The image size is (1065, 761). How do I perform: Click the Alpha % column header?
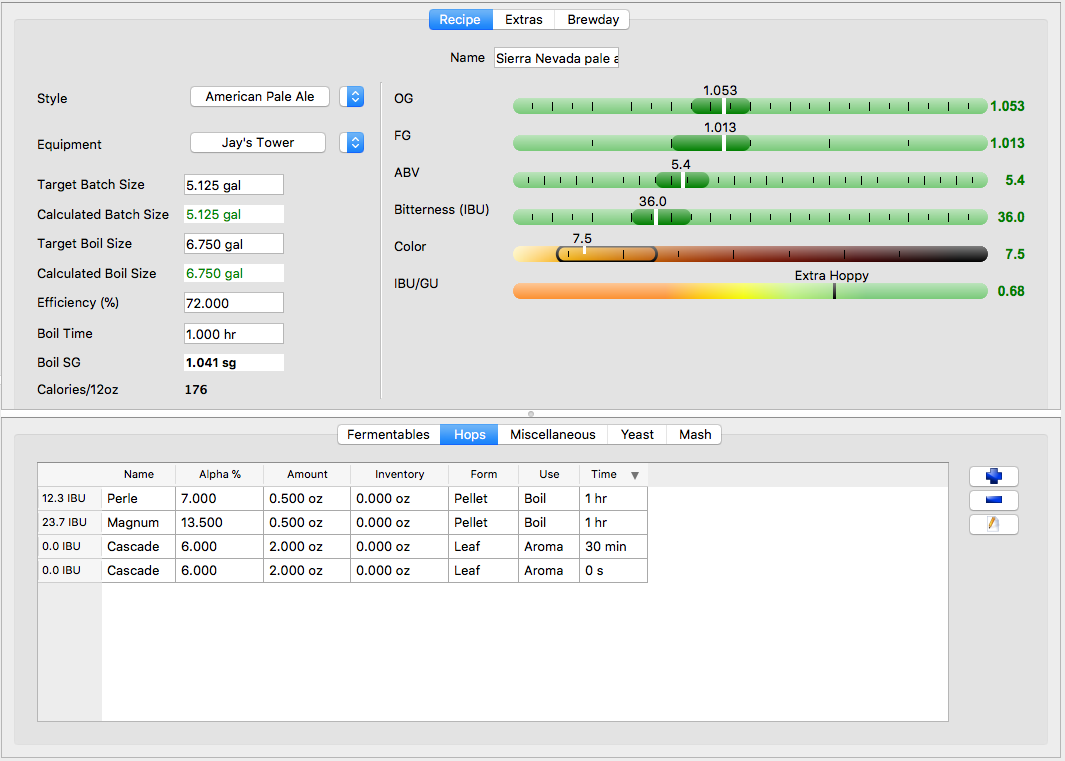219,474
